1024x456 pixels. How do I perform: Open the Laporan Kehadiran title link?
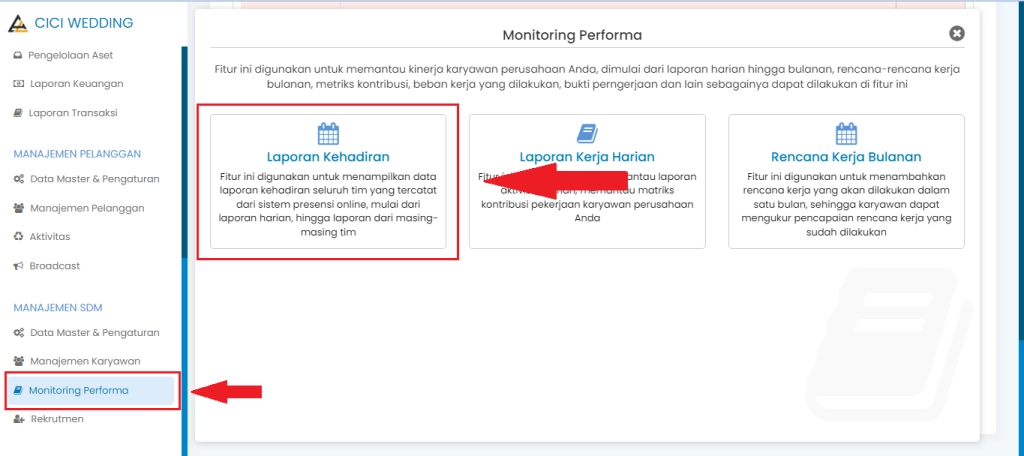tap(328, 157)
